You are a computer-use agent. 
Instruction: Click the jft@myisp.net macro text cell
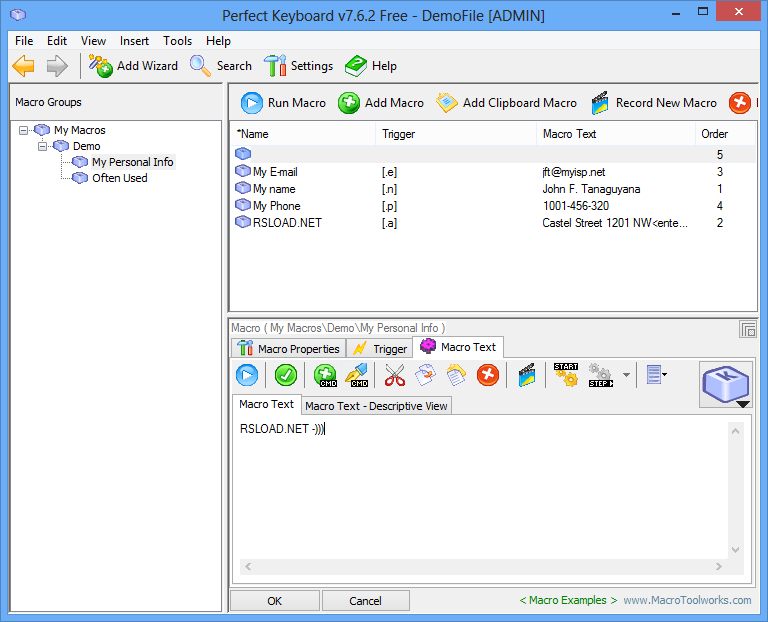pyautogui.click(x=574, y=172)
